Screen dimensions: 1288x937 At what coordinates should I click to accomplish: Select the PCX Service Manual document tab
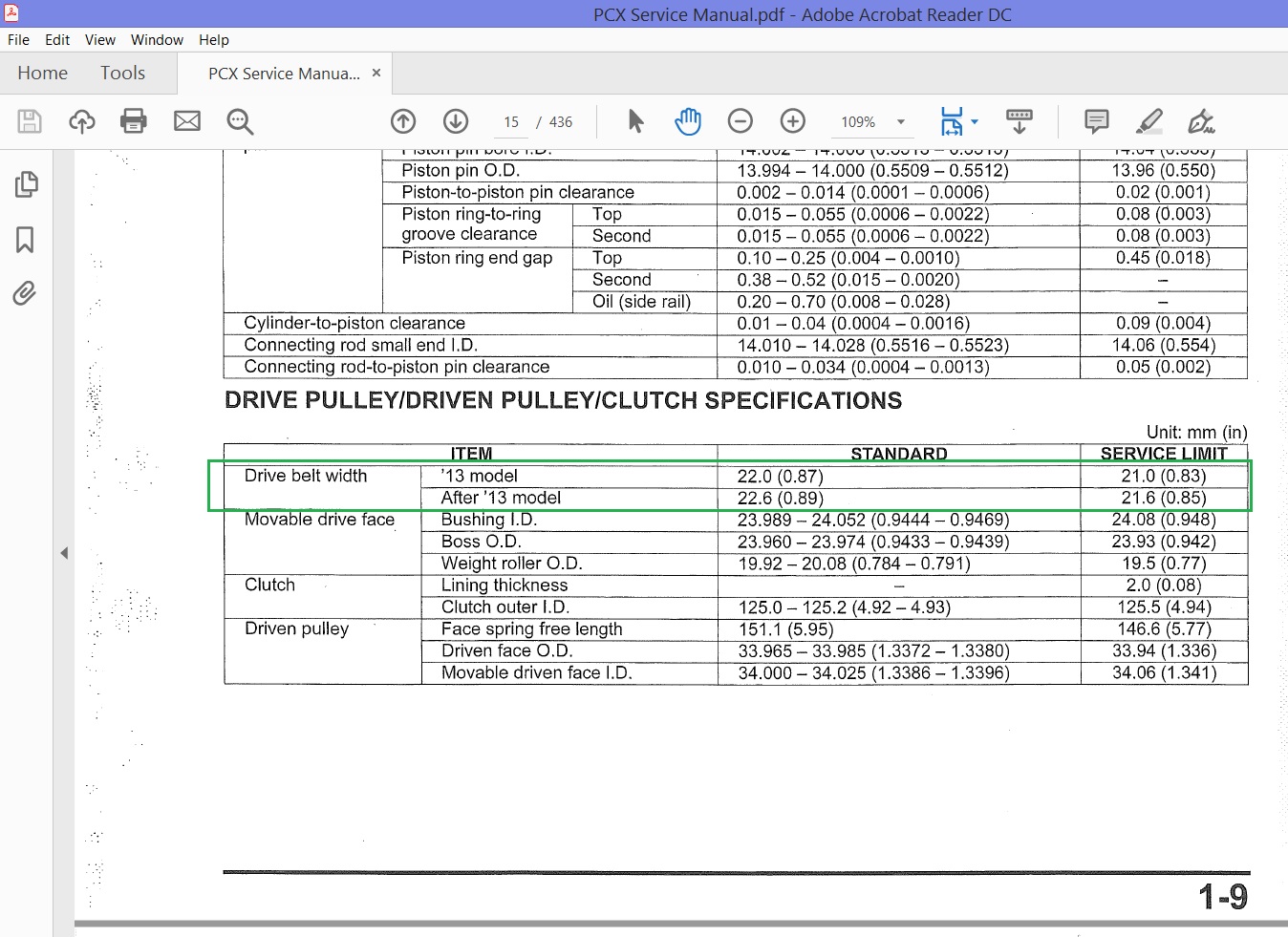(285, 74)
